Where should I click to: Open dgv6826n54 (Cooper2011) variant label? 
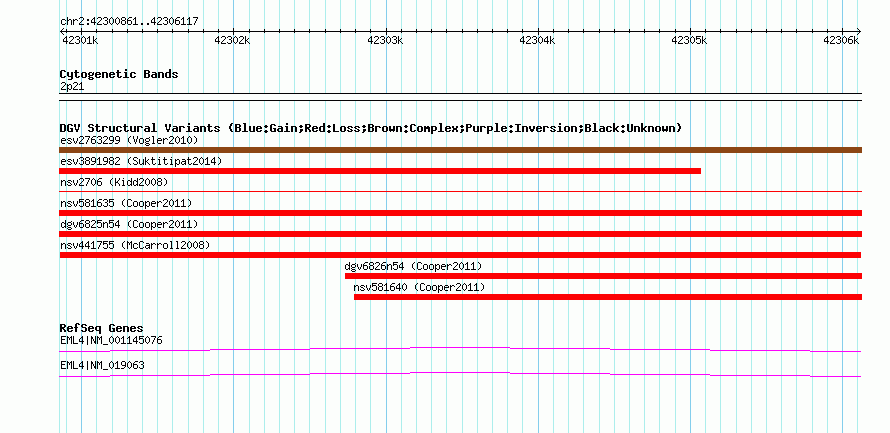[x=413, y=266]
